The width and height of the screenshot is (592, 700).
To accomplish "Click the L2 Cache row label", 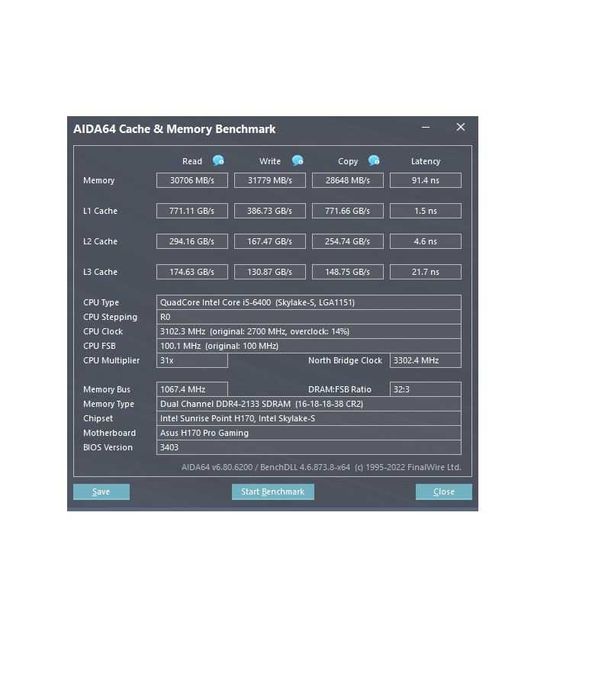I will pos(100,242).
